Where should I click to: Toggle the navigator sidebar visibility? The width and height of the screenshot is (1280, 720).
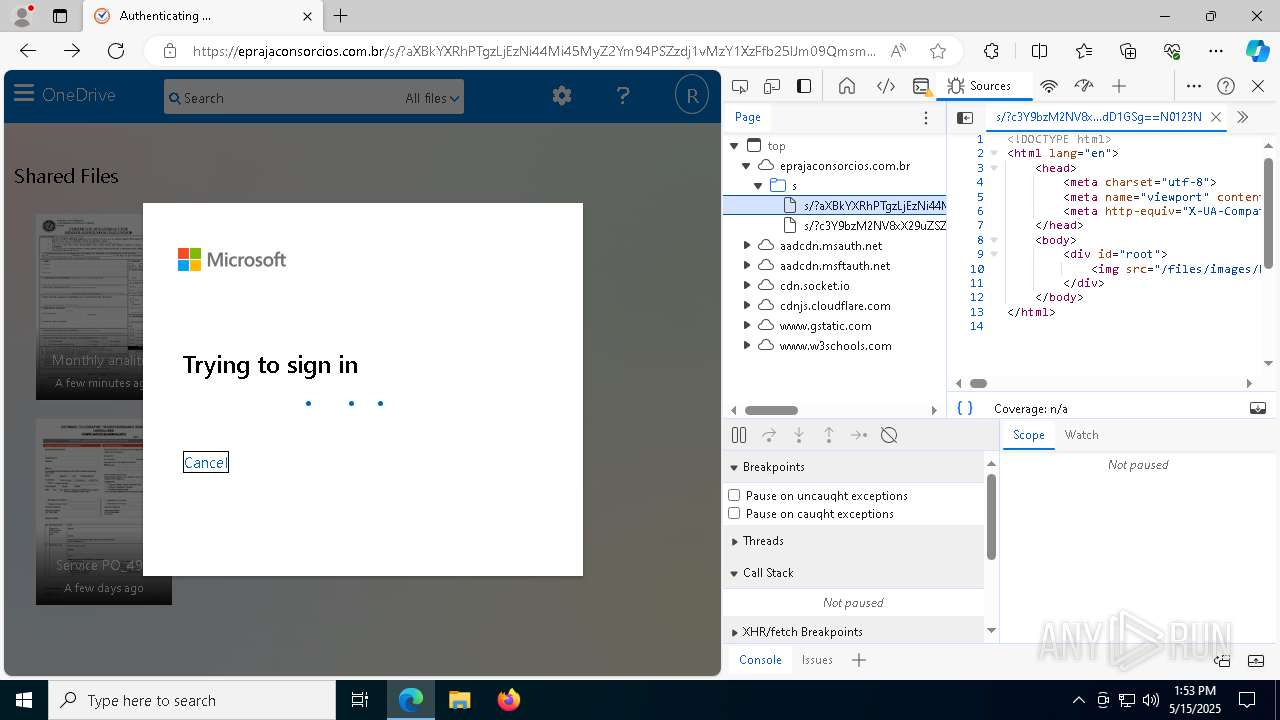[x=965, y=118]
